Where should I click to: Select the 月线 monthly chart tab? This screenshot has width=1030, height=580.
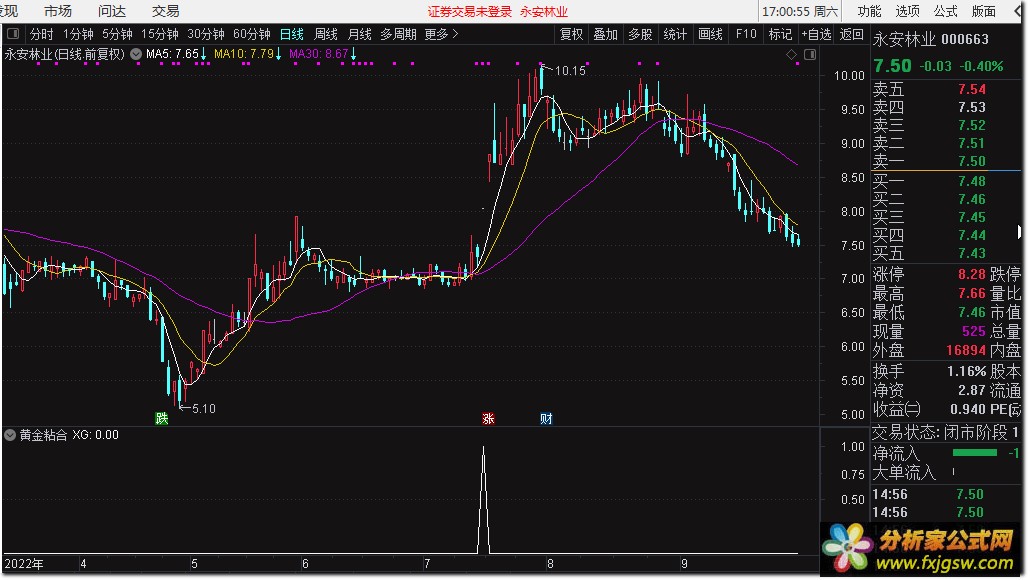pyautogui.click(x=359, y=34)
